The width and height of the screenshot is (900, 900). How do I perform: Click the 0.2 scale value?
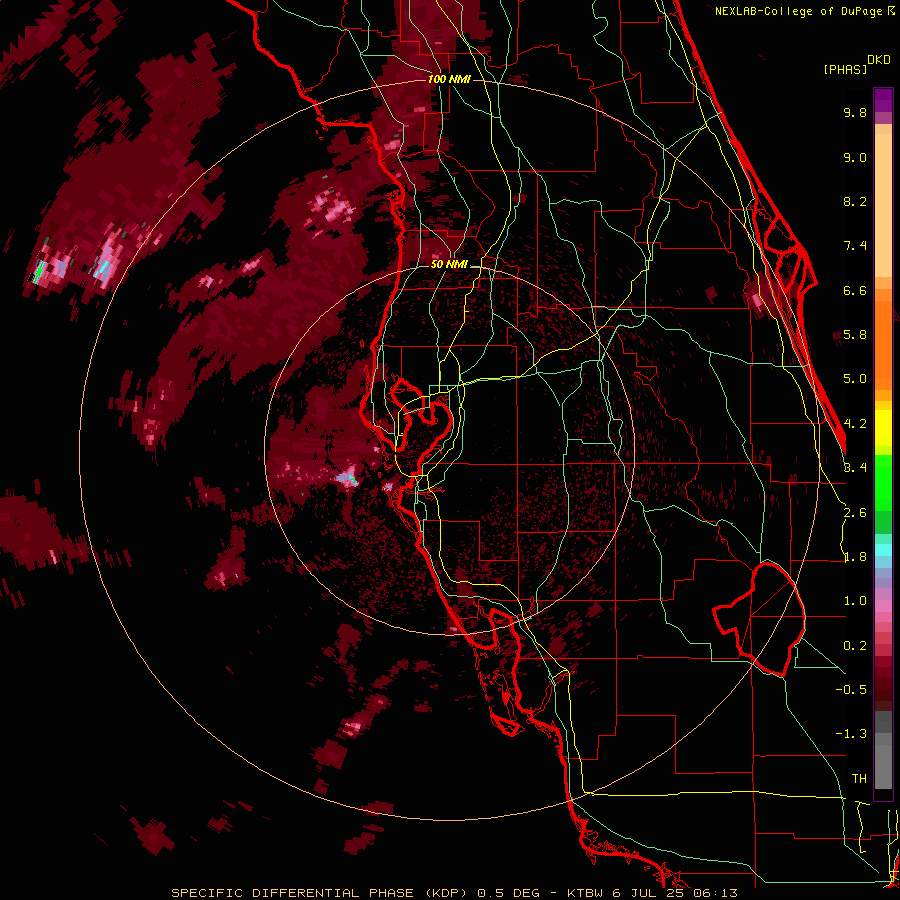[855, 646]
